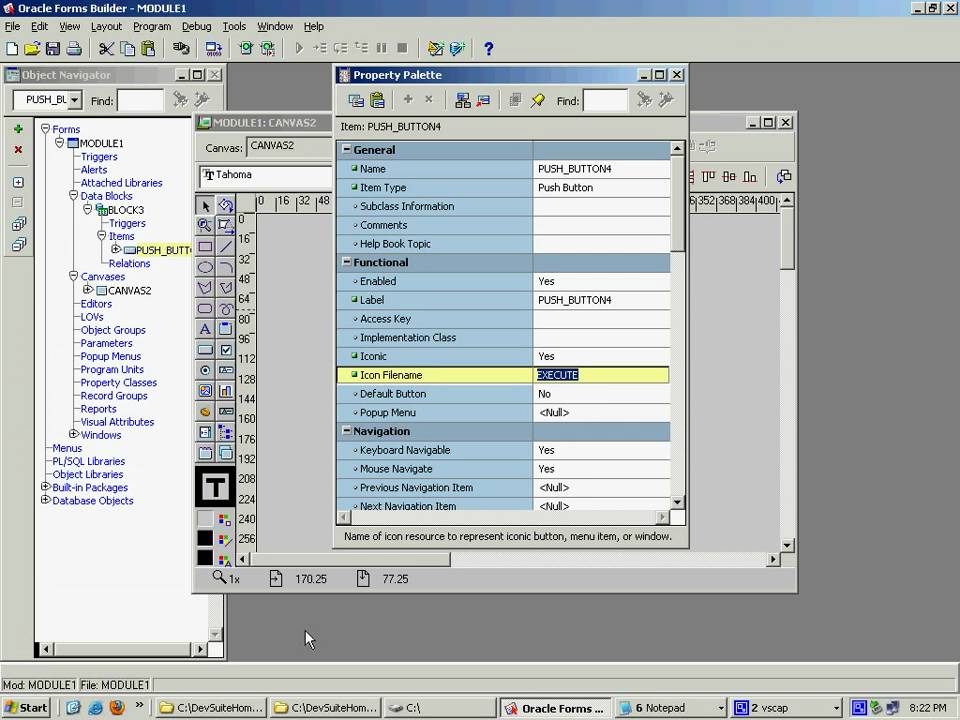
Task: Click the blue question mark Help icon
Action: tap(489, 48)
